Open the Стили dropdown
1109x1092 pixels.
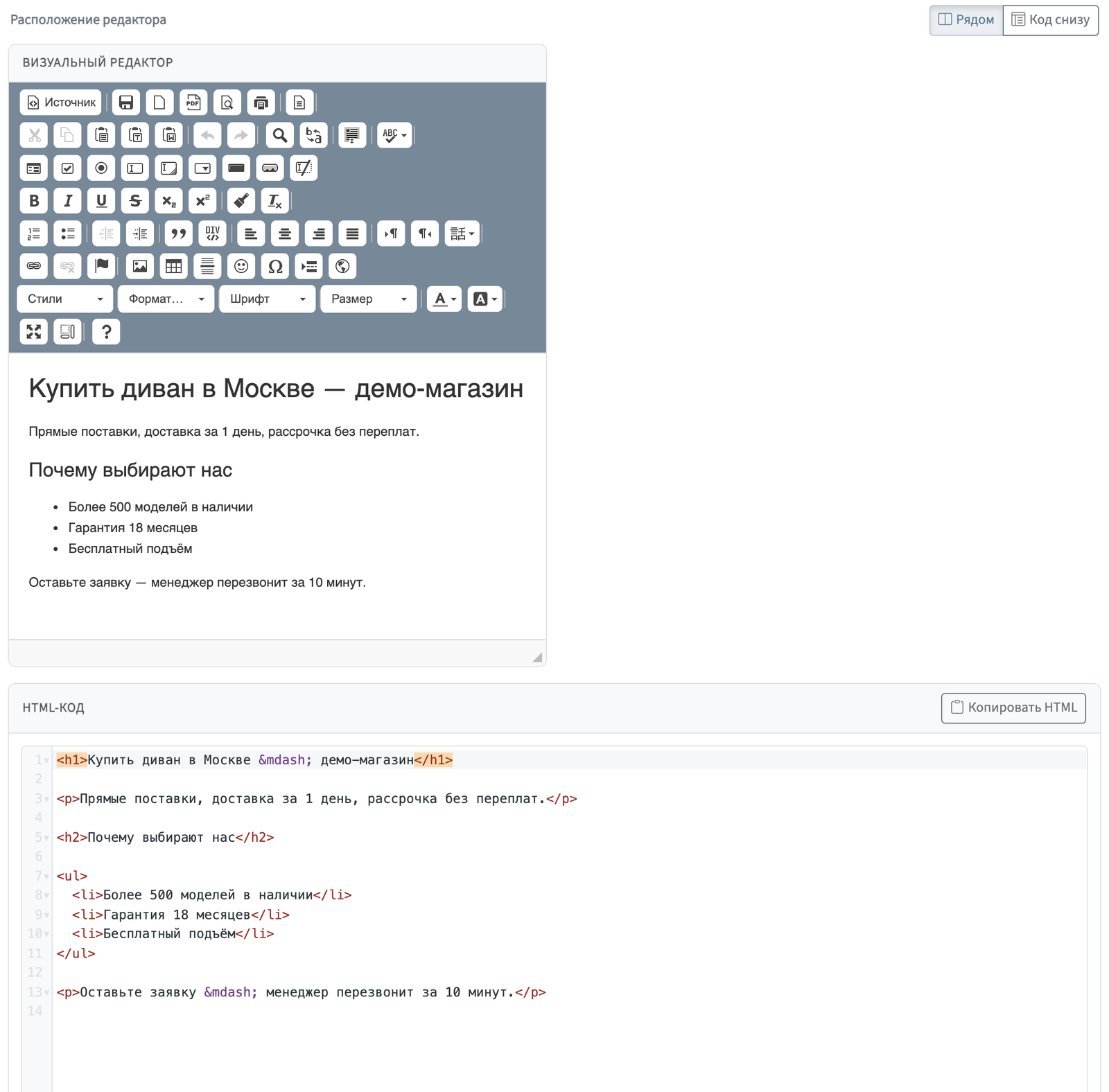pos(65,299)
